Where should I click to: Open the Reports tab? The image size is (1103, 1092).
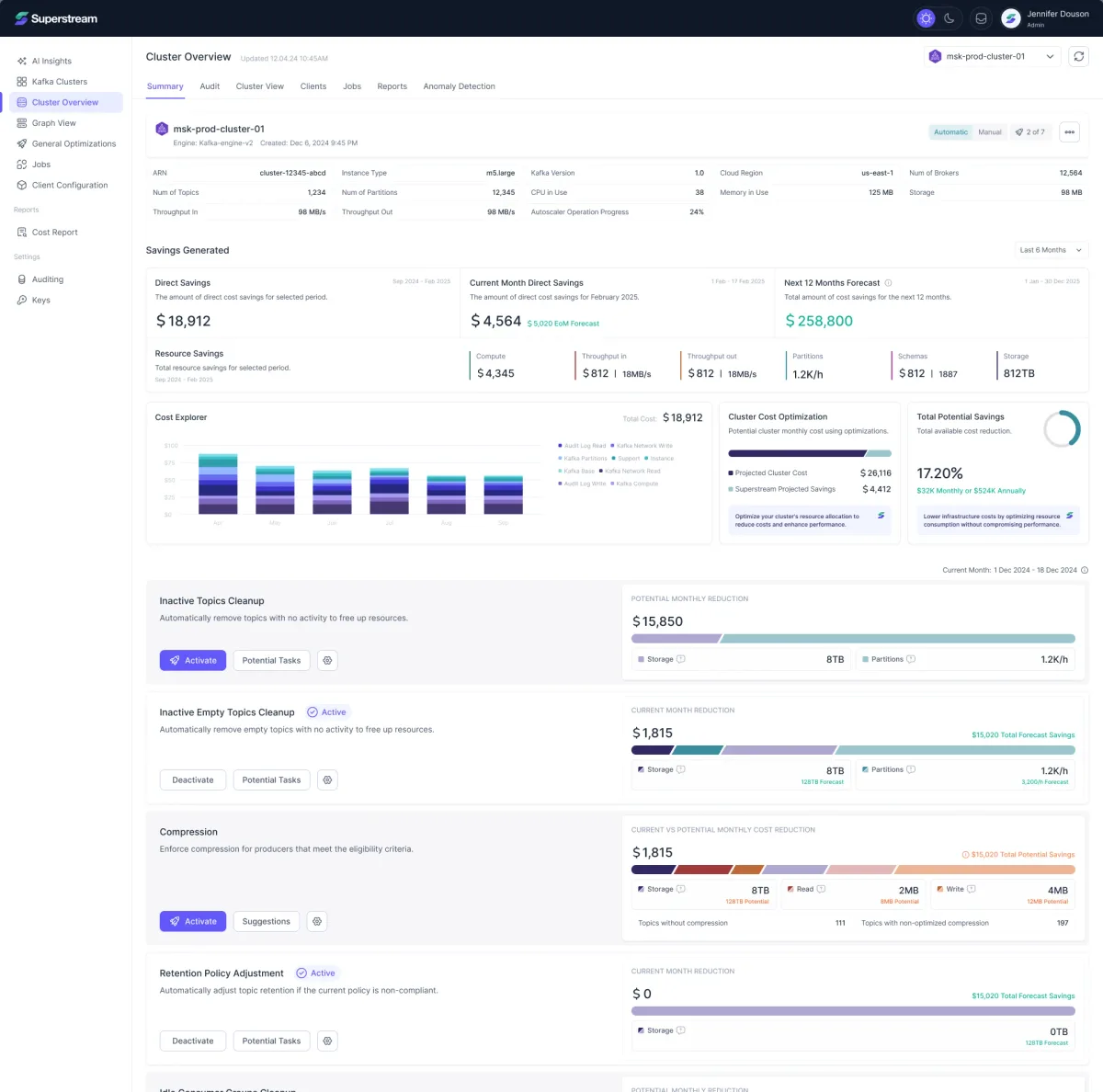coord(392,86)
